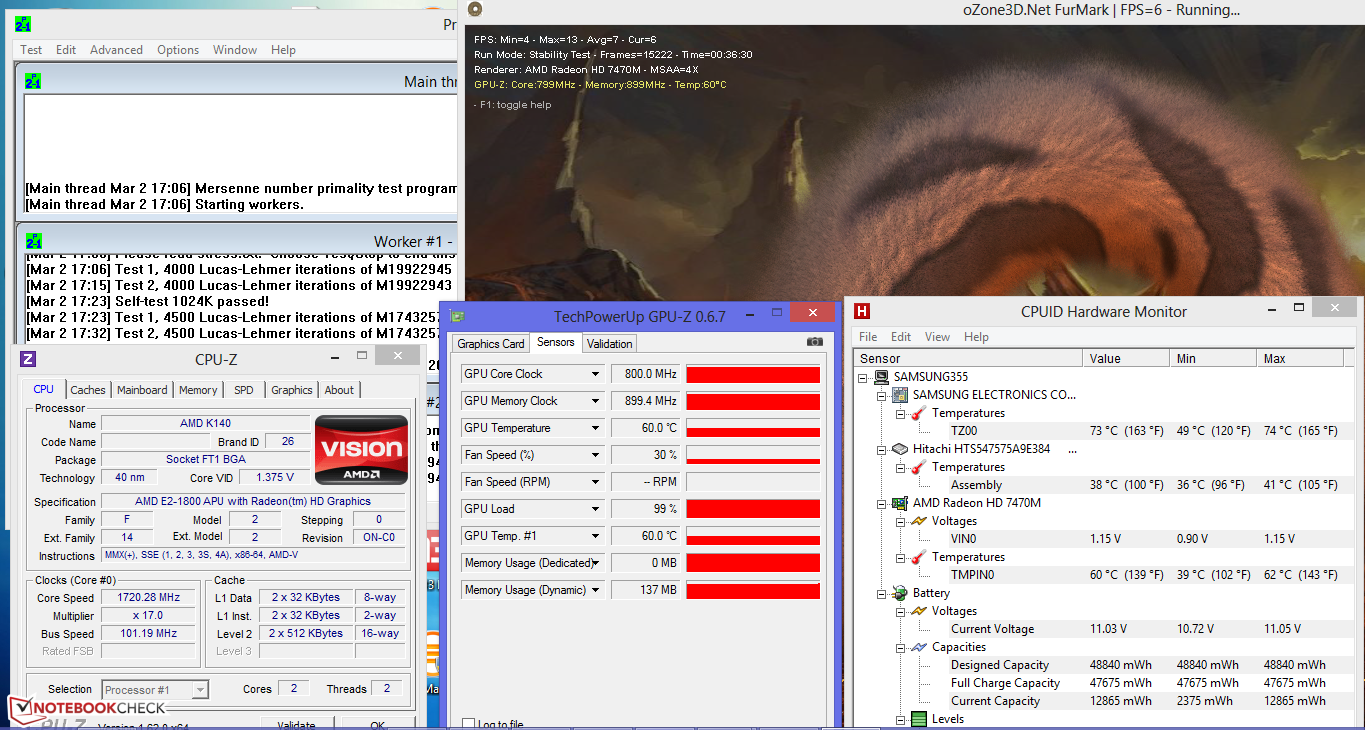Switch to GPU-Z Validation tab
1365x730 pixels.
[609, 344]
